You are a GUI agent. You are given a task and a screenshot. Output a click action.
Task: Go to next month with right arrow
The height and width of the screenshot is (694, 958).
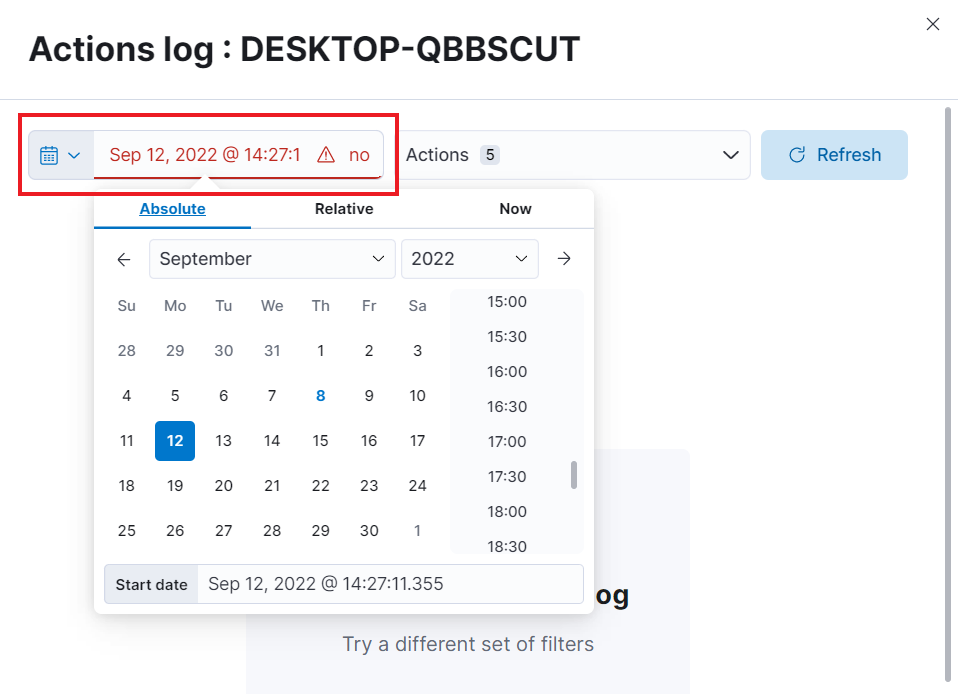tap(564, 258)
